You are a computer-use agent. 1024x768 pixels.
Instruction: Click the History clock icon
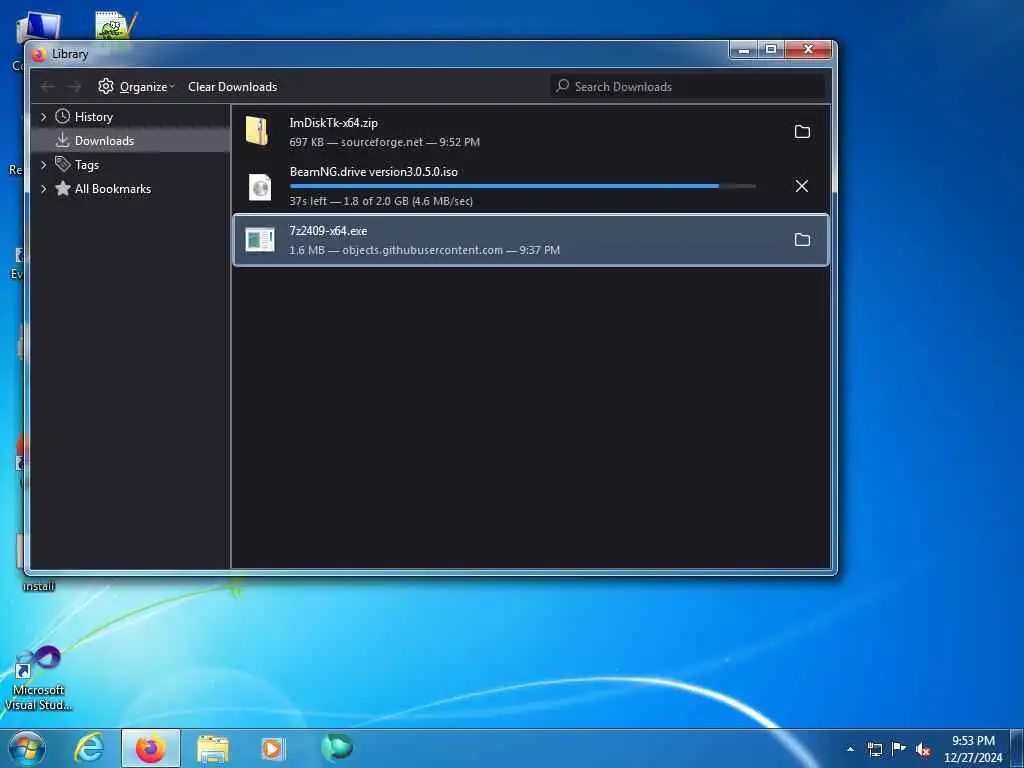(63, 116)
